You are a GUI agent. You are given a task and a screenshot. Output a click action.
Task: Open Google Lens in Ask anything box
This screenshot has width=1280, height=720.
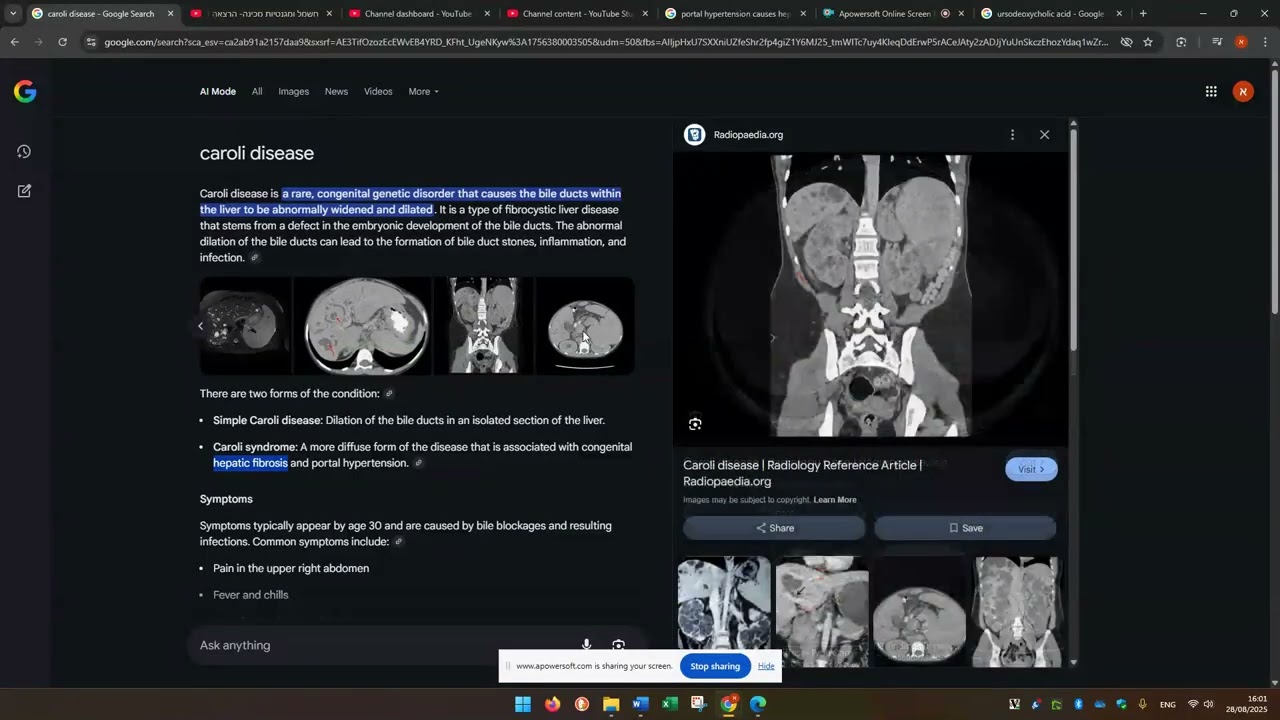coord(619,645)
